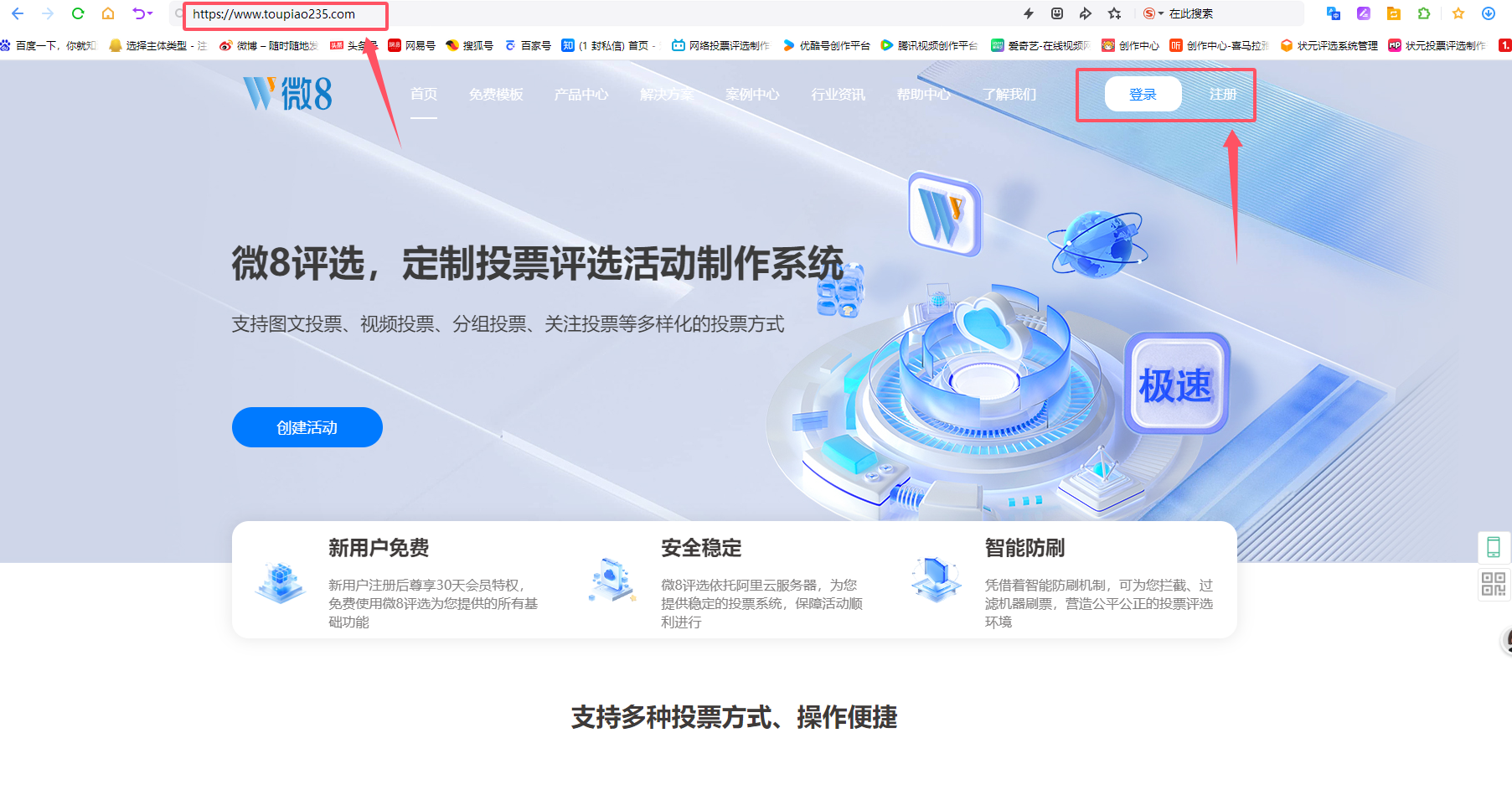Image resolution: width=1512 pixels, height=790 pixels.
Task: Open the green puzzle extensions icon
Action: point(1424,13)
